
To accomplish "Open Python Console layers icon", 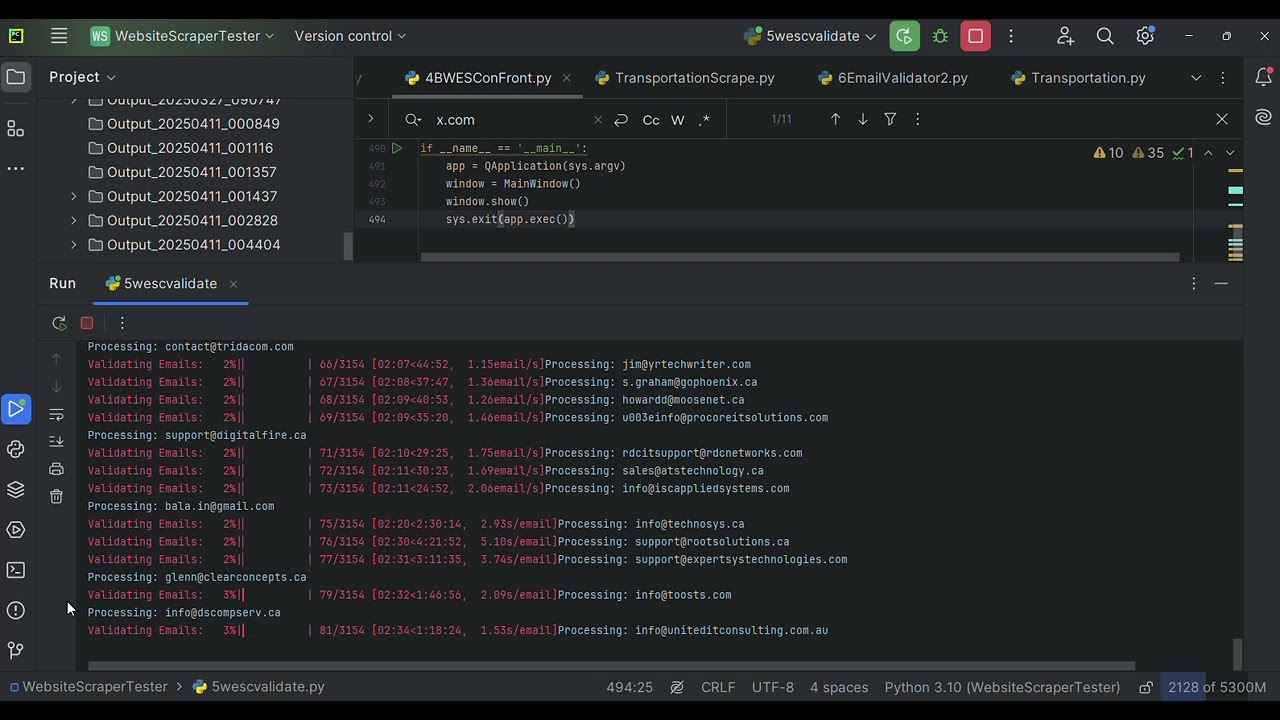I will [15, 489].
